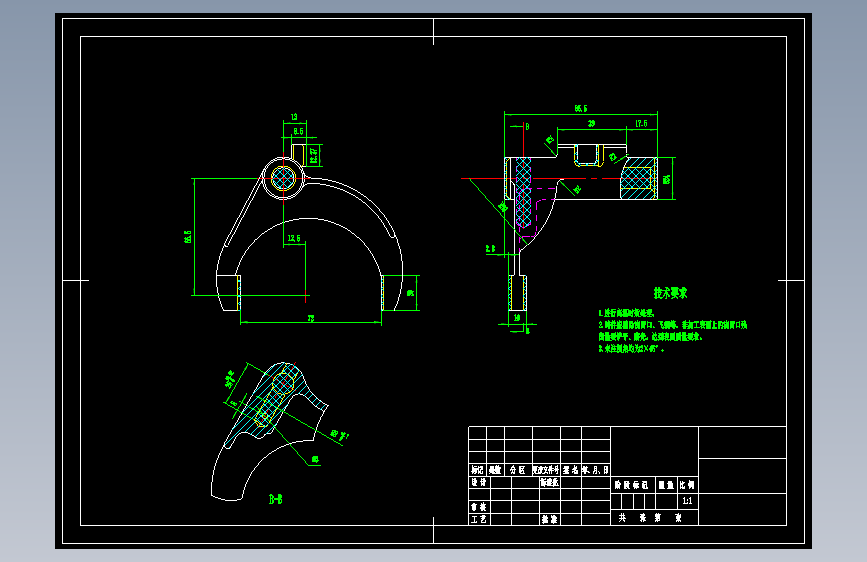Viewport: 867px width, 562px height.
Task: Select the '共 张 第 张' sheet count row
Action: [x=655, y=518]
